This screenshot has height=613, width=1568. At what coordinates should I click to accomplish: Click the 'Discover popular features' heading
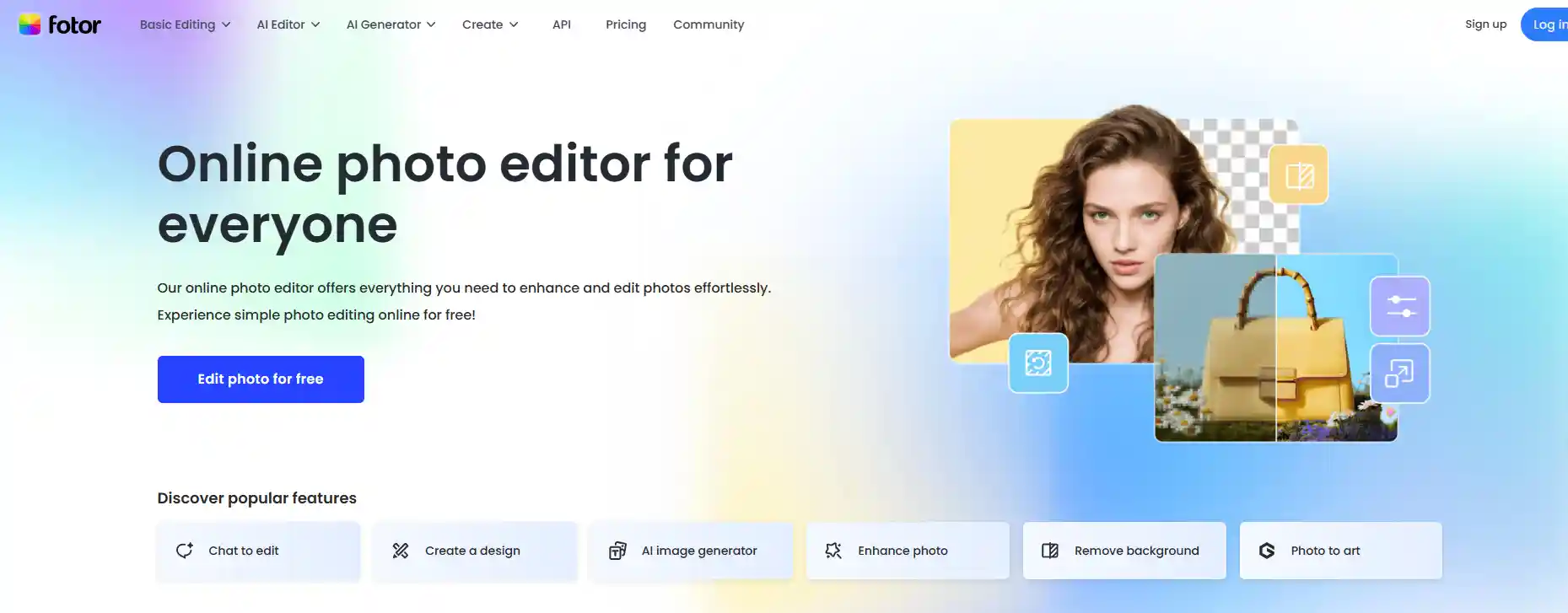[256, 498]
